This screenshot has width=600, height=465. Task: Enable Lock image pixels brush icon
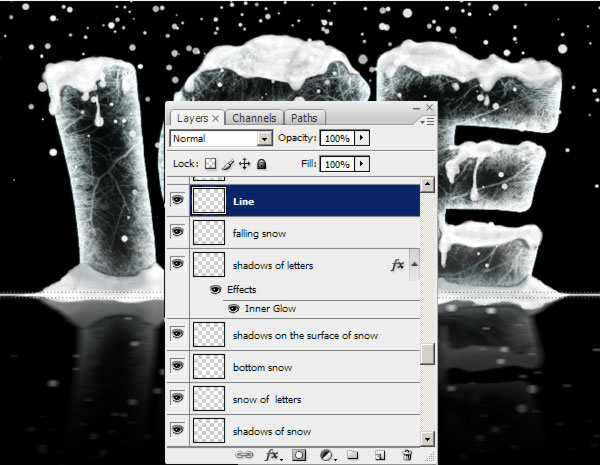pos(228,163)
